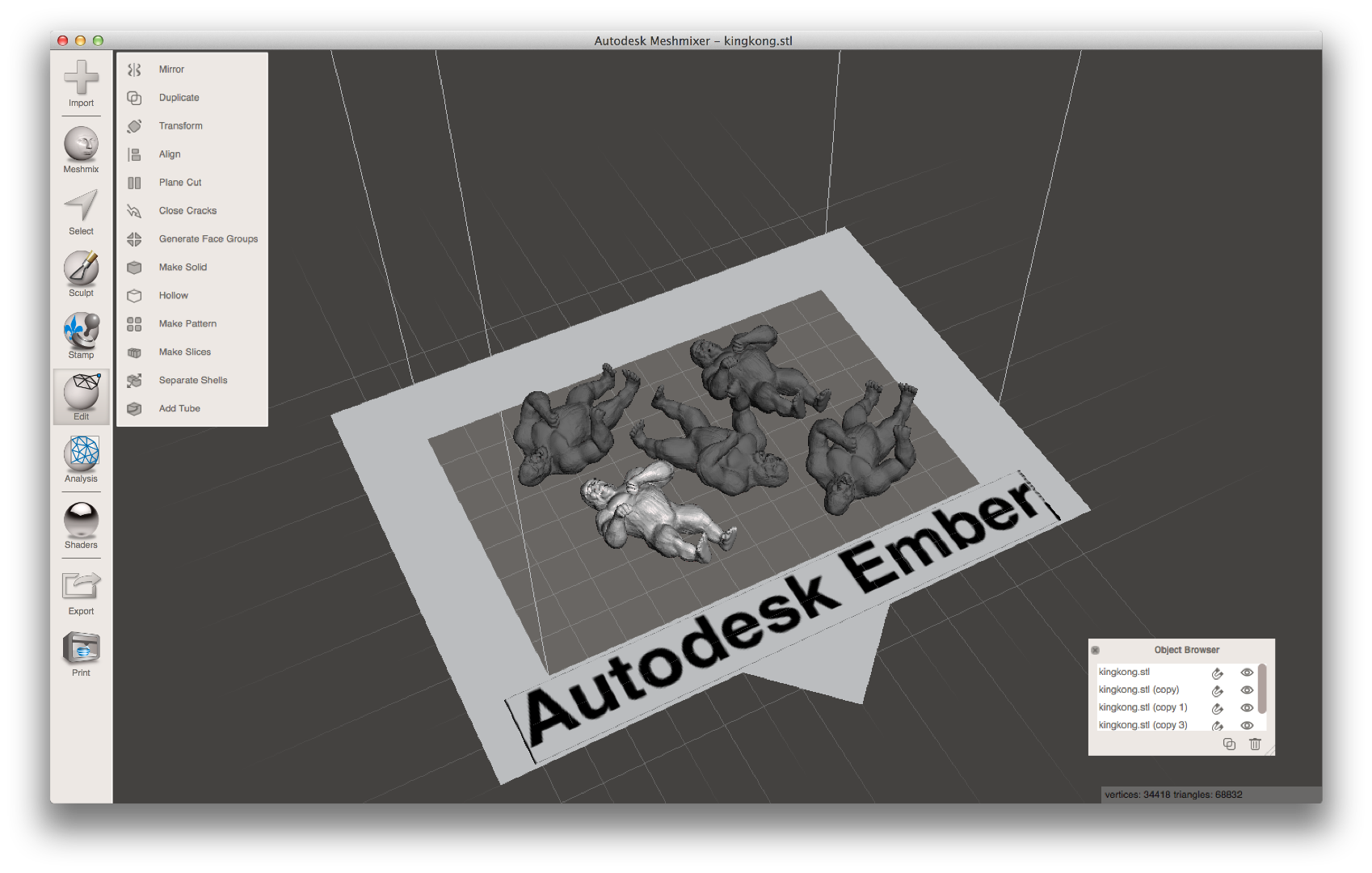Click trash icon in Object Browser
This screenshot has height=873, width=1372.
[1255, 744]
